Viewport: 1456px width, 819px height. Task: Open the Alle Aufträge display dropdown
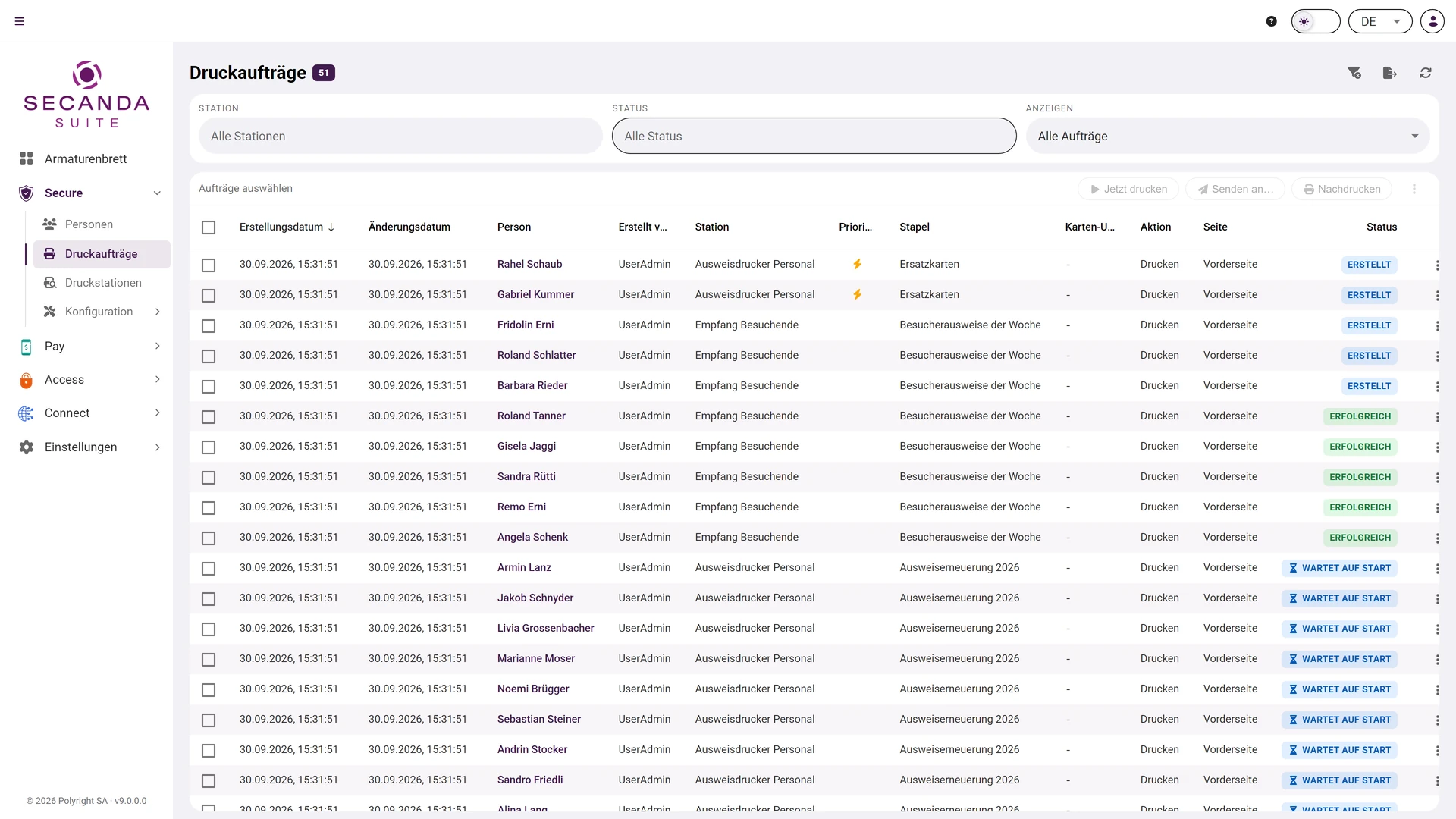pyautogui.click(x=1228, y=136)
